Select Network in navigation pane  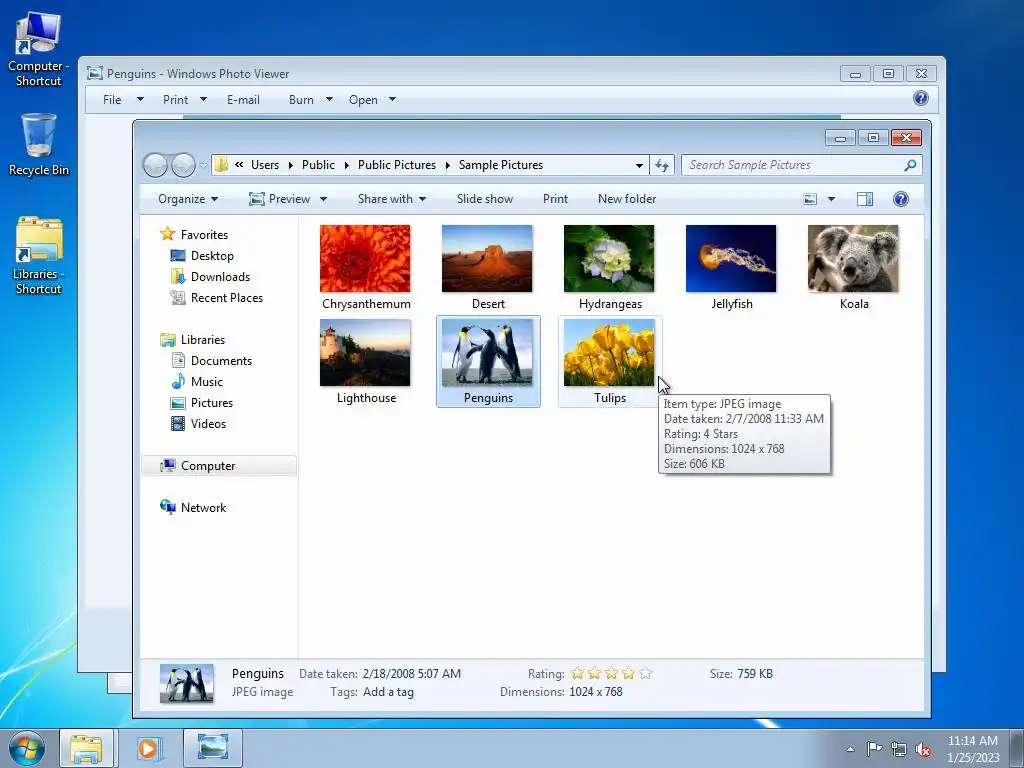tap(203, 507)
